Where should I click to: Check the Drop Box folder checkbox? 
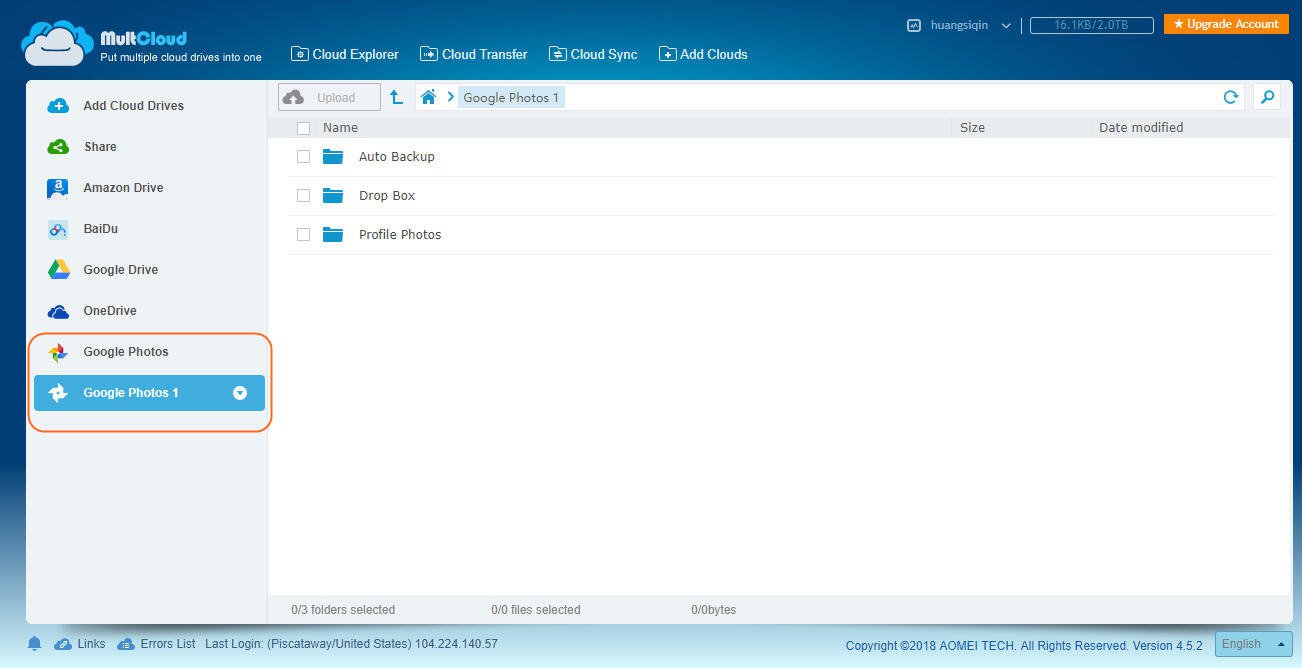point(303,195)
